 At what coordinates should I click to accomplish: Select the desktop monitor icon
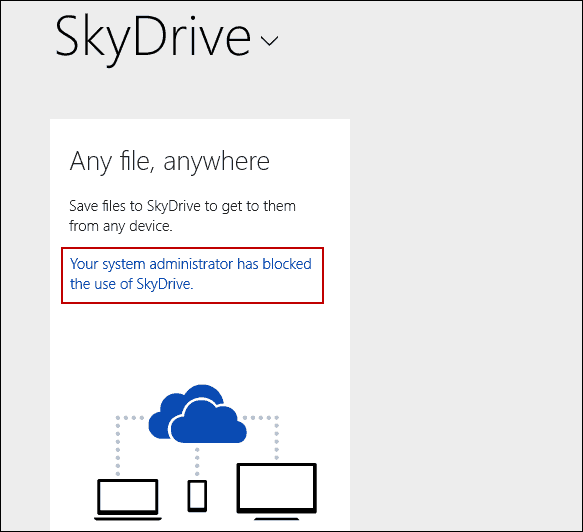pyautogui.click(x=277, y=491)
